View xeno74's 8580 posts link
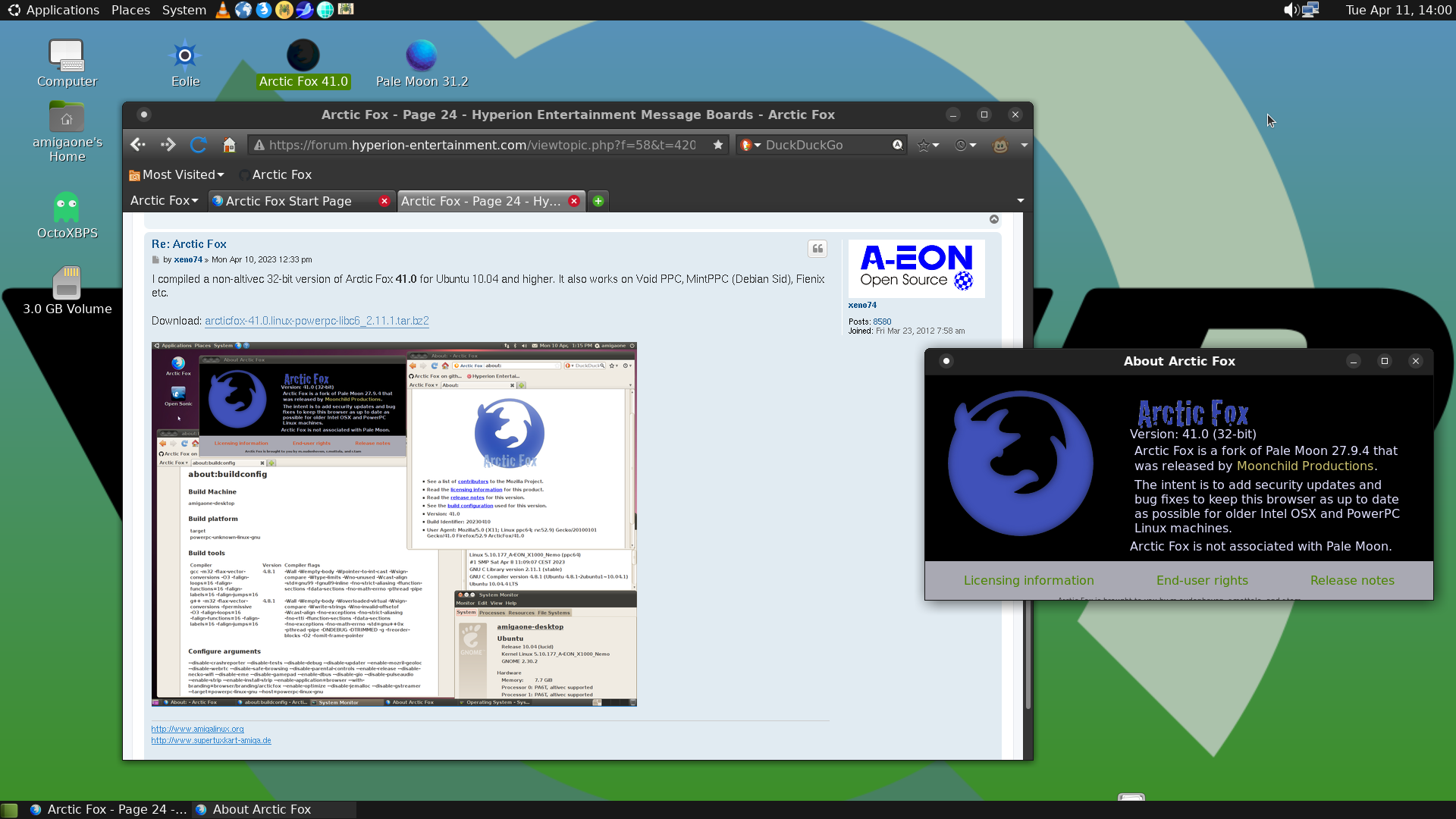 click(x=882, y=322)
